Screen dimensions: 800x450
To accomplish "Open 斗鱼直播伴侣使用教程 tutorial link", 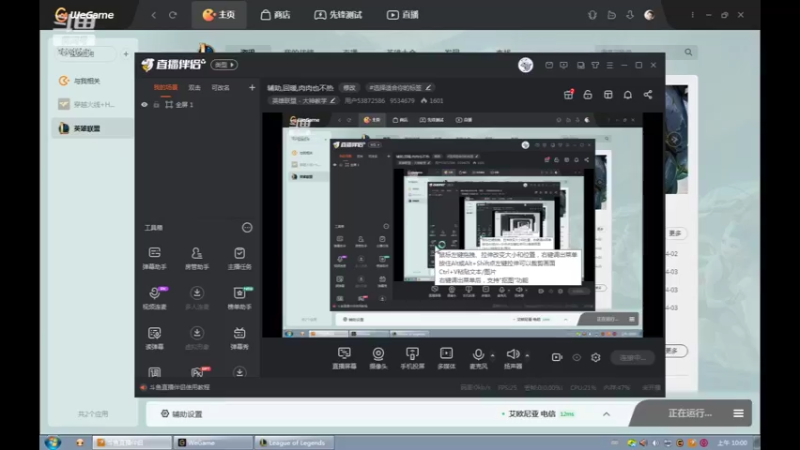I will [179, 387].
